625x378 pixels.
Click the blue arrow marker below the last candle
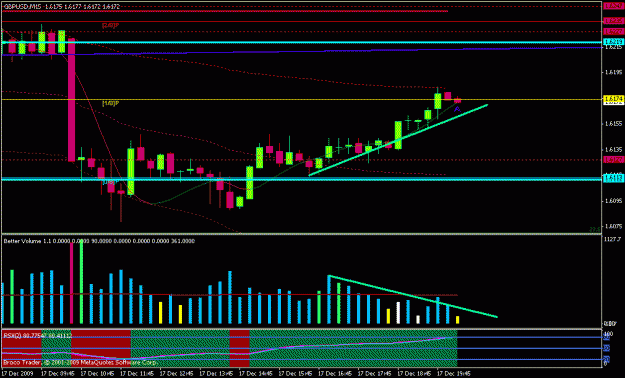pos(457,108)
